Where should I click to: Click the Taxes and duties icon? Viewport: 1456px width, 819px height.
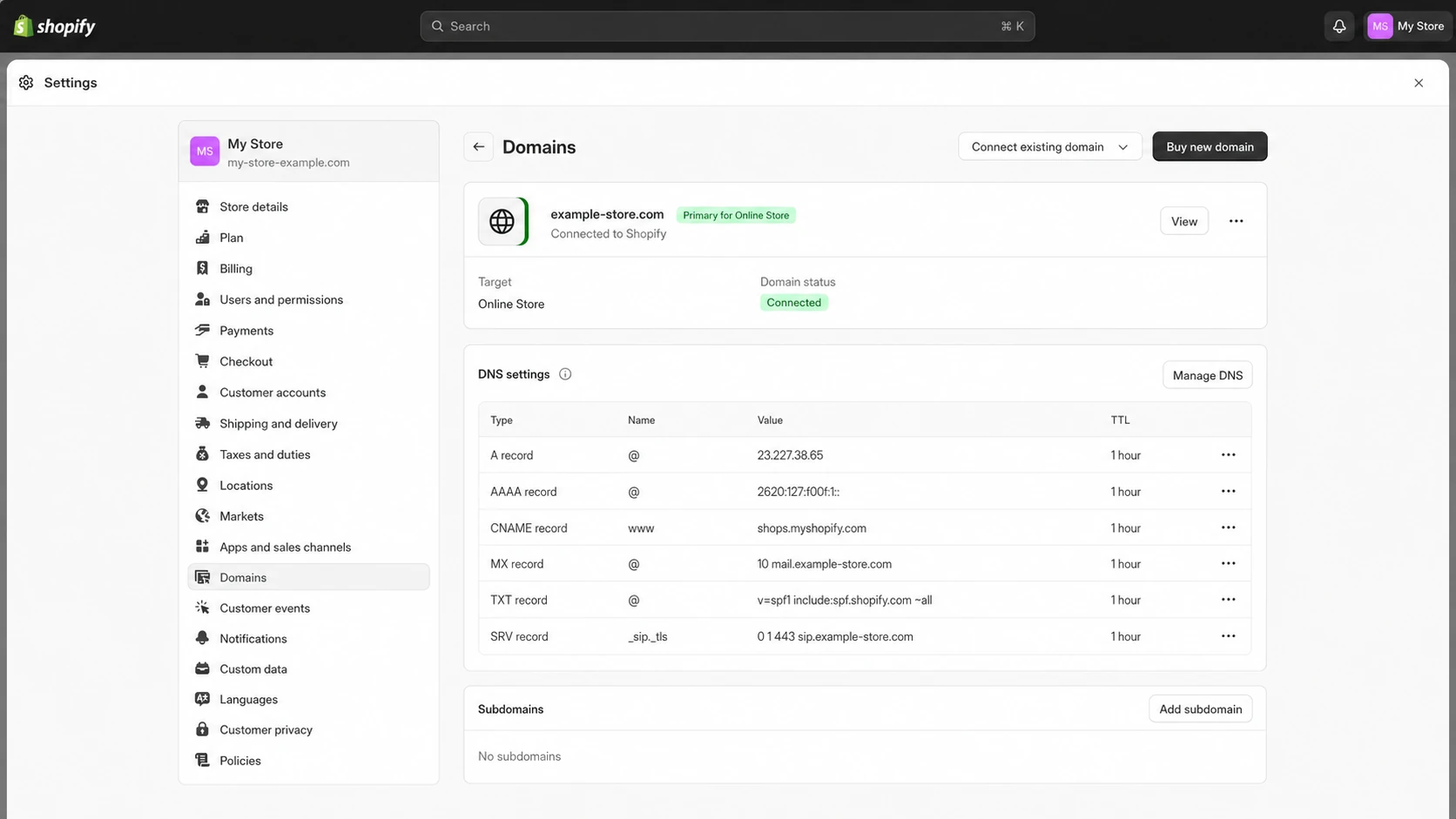pos(202,454)
